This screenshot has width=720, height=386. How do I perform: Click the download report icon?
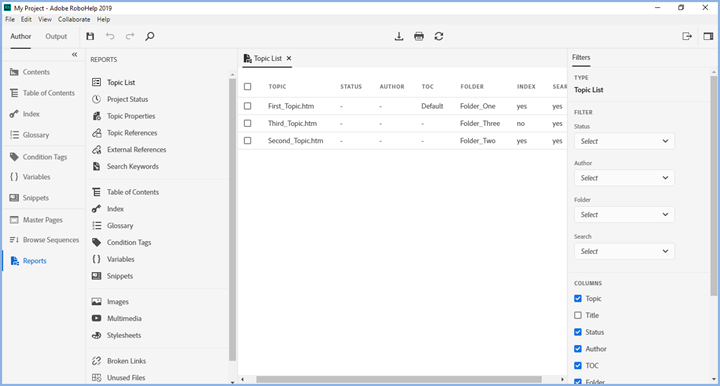coord(399,36)
